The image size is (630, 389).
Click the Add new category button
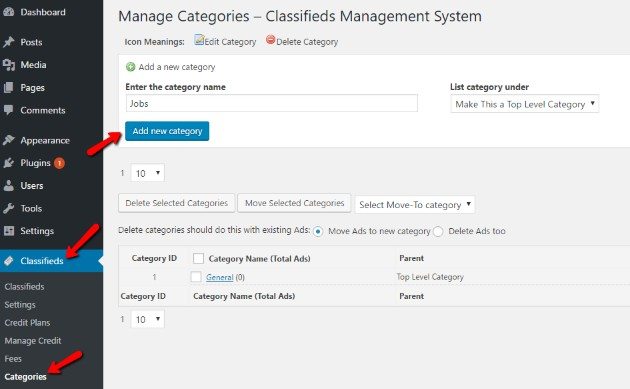pyautogui.click(x=167, y=131)
